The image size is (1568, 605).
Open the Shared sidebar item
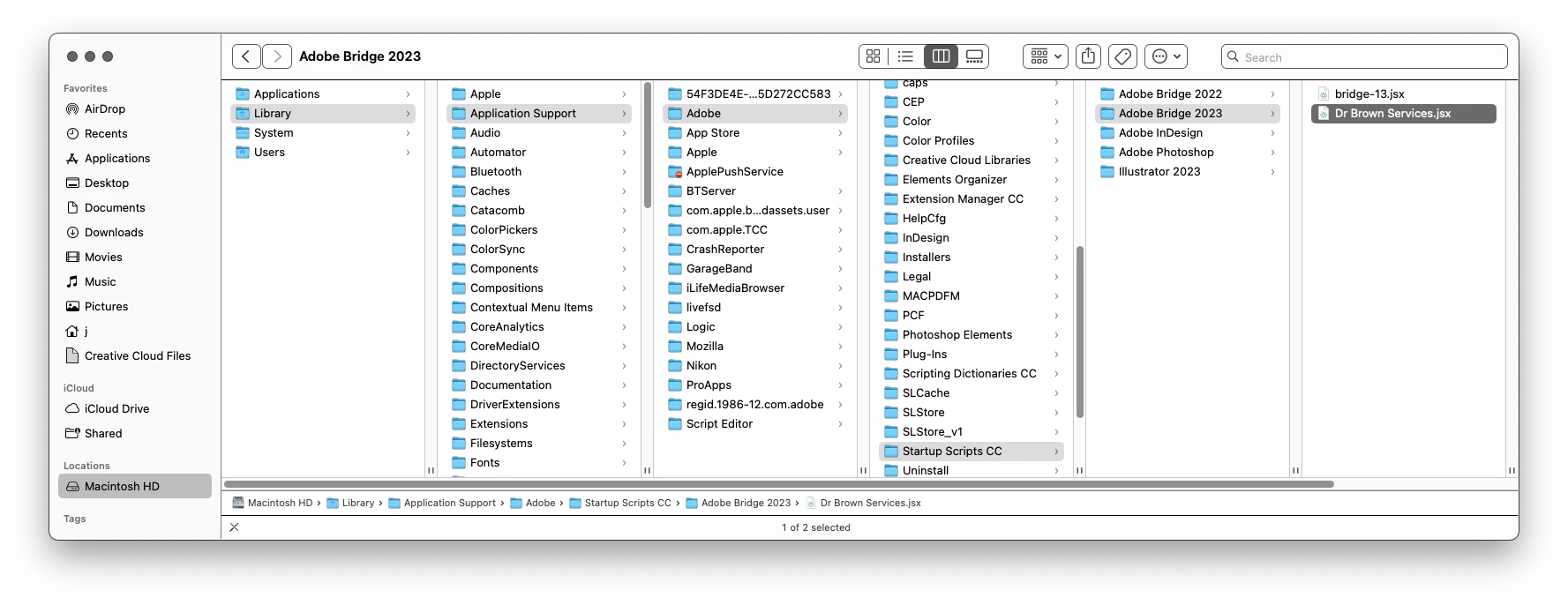(135, 434)
